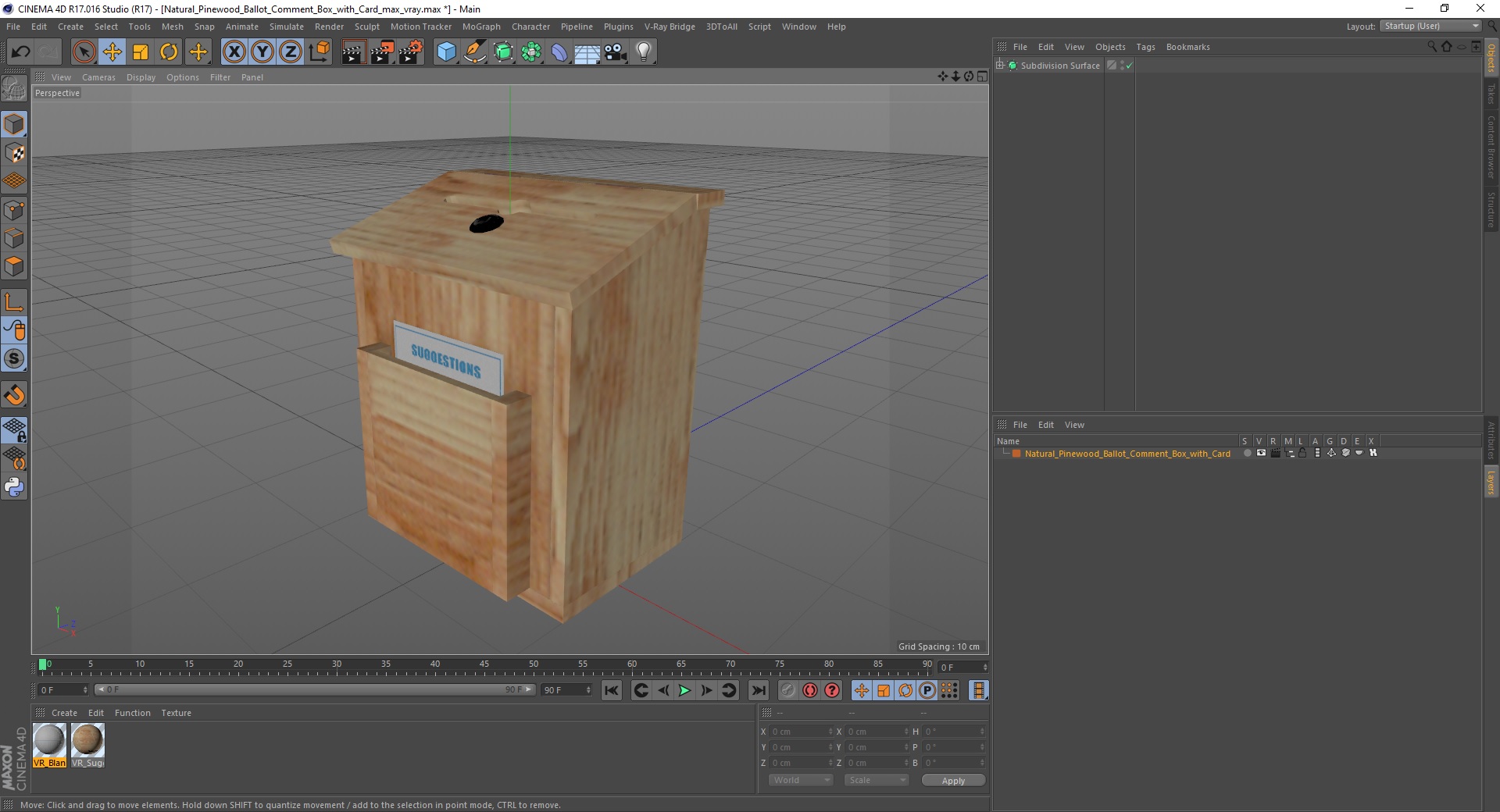Toggle Subdivision Surface enabled checkmark
The height and width of the screenshot is (812, 1500).
click(x=1129, y=66)
